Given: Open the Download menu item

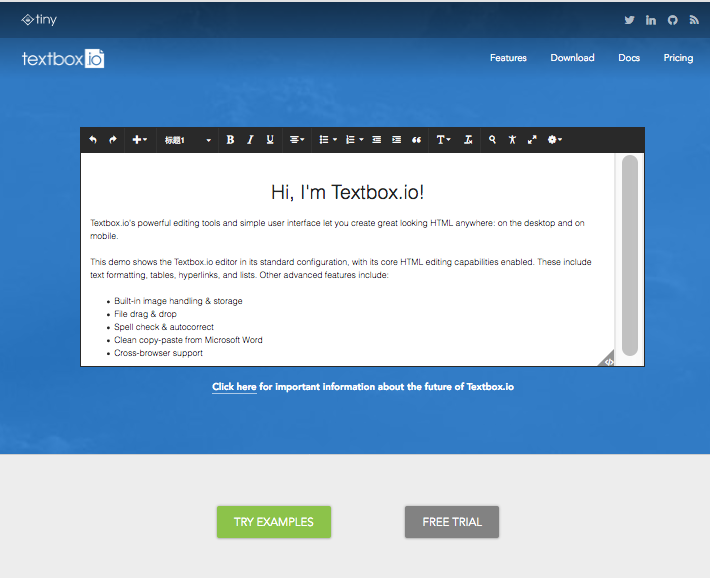Looking at the screenshot, I should coord(572,58).
